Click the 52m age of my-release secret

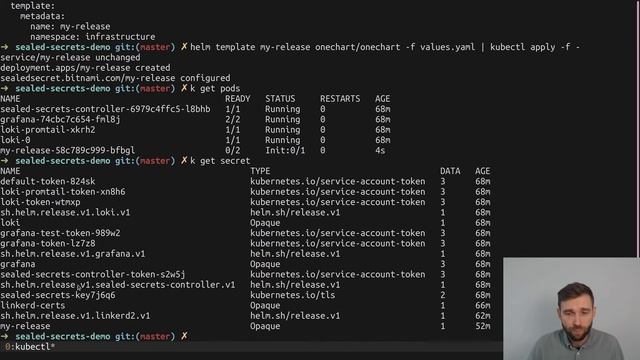tap(483, 326)
